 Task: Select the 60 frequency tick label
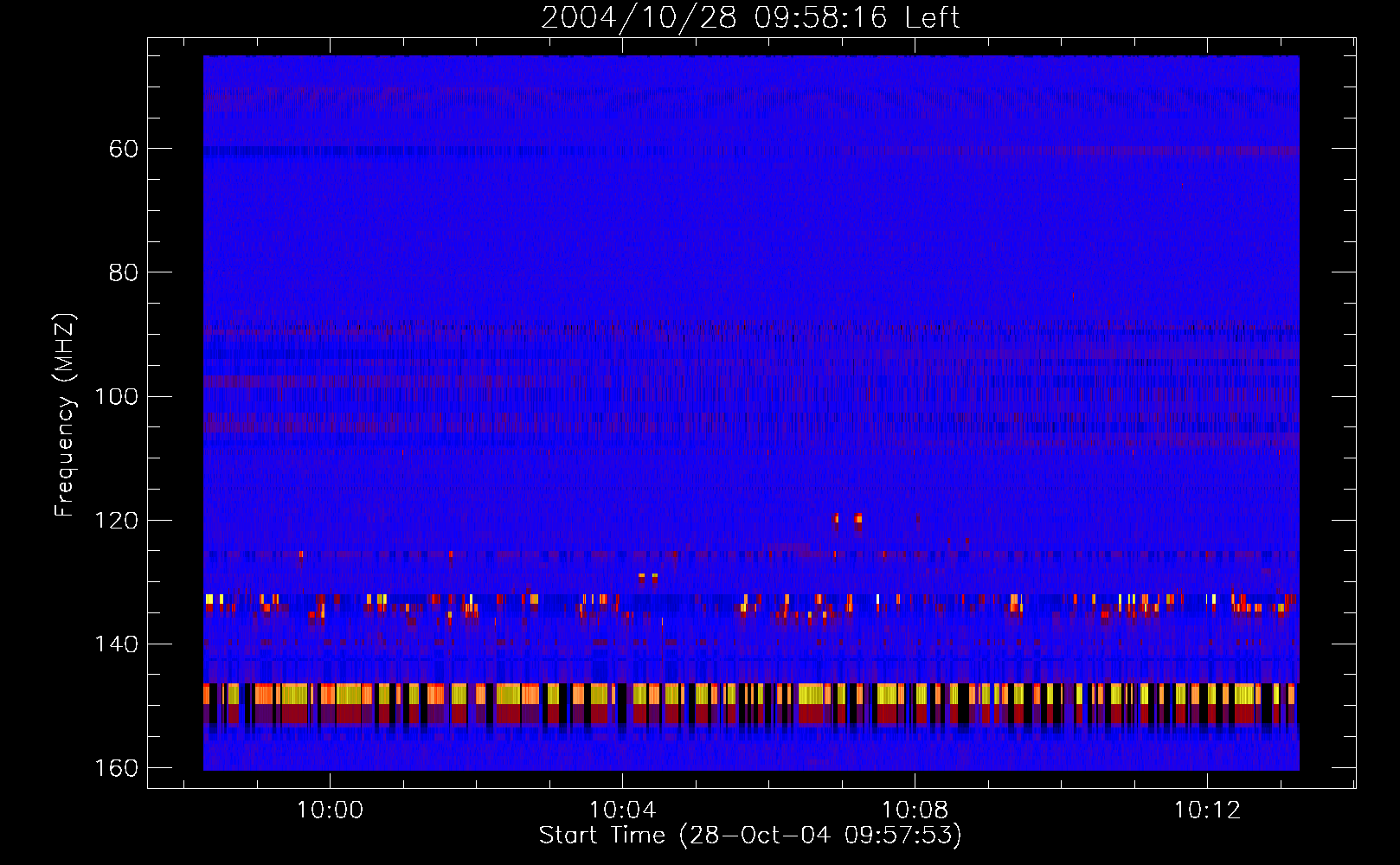pos(124,149)
